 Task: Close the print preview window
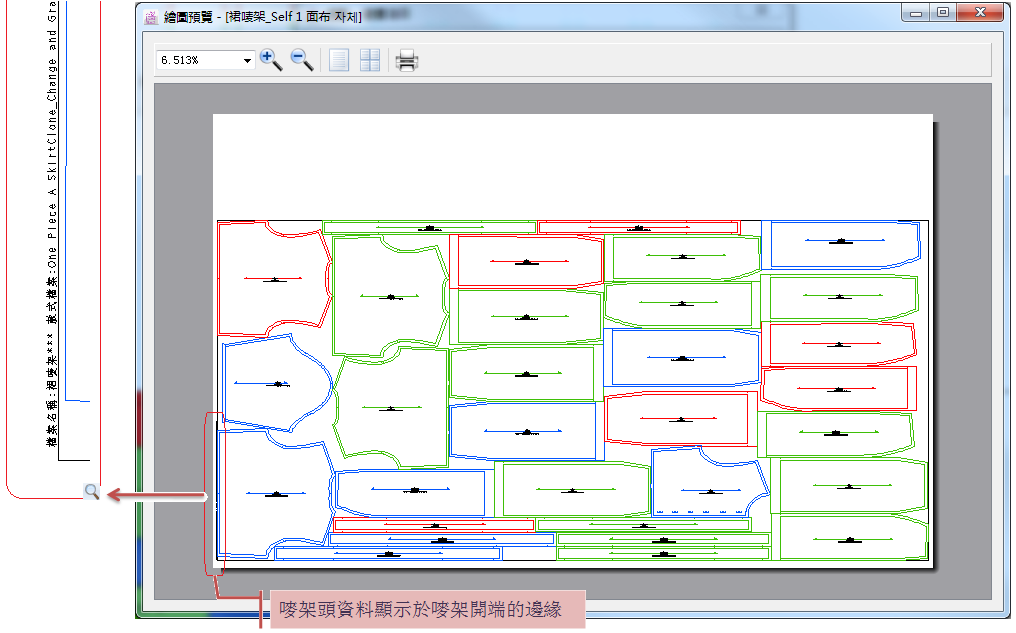[x=978, y=12]
